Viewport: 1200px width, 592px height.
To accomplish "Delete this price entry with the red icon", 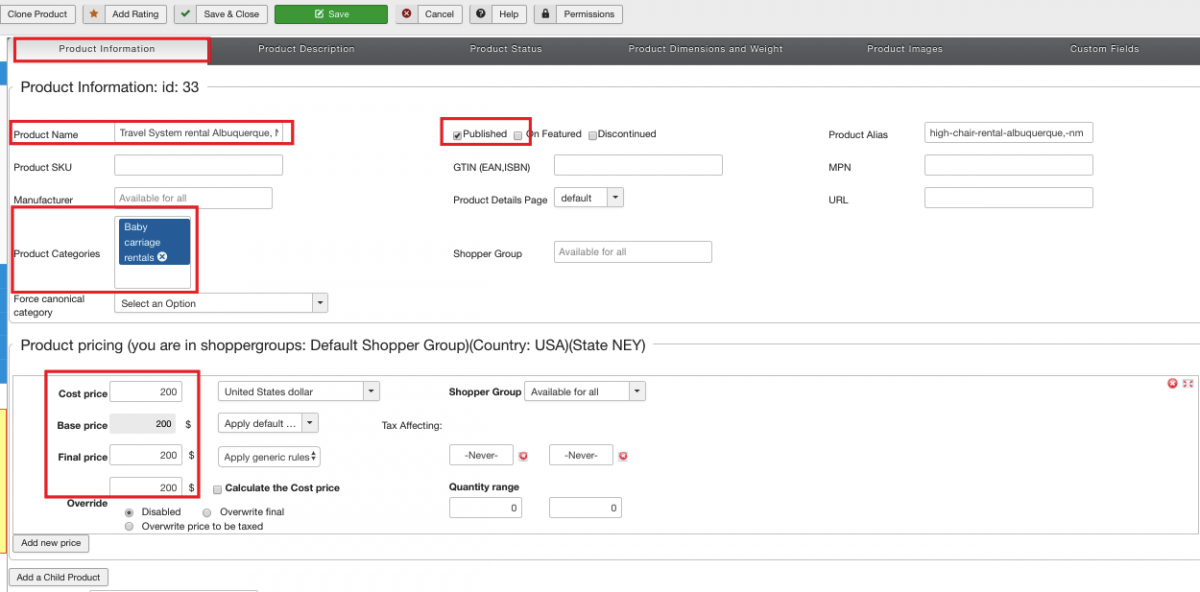I will (1172, 384).
